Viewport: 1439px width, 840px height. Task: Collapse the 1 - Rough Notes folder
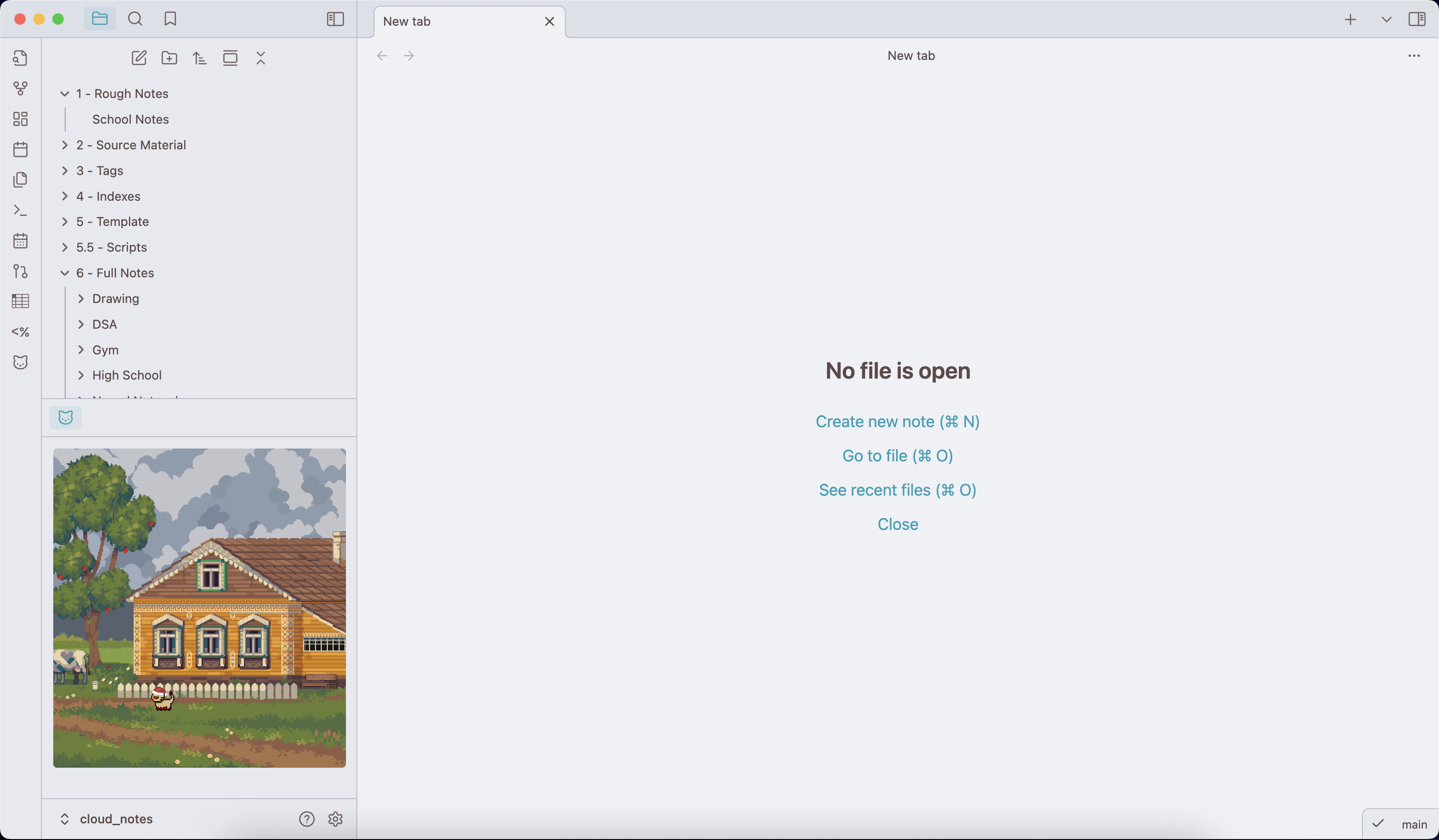pos(65,94)
